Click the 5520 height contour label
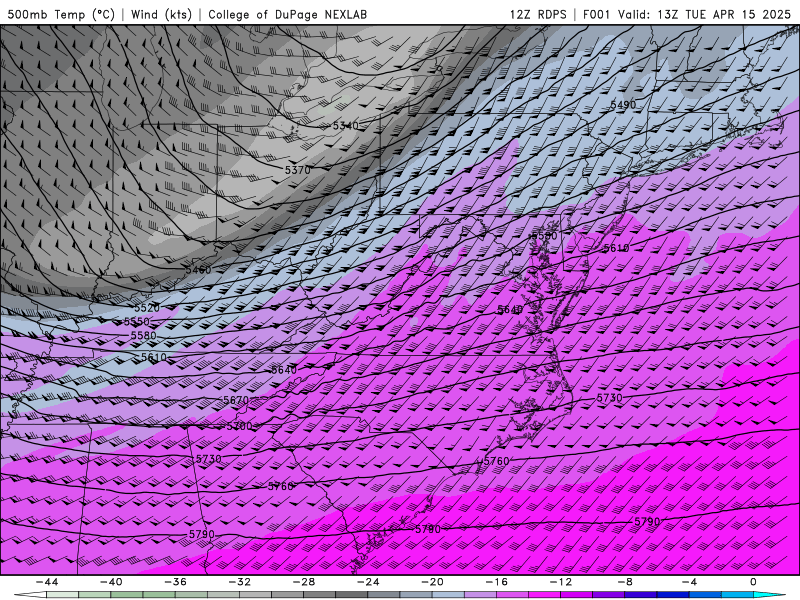 click(x=147, y=308)
